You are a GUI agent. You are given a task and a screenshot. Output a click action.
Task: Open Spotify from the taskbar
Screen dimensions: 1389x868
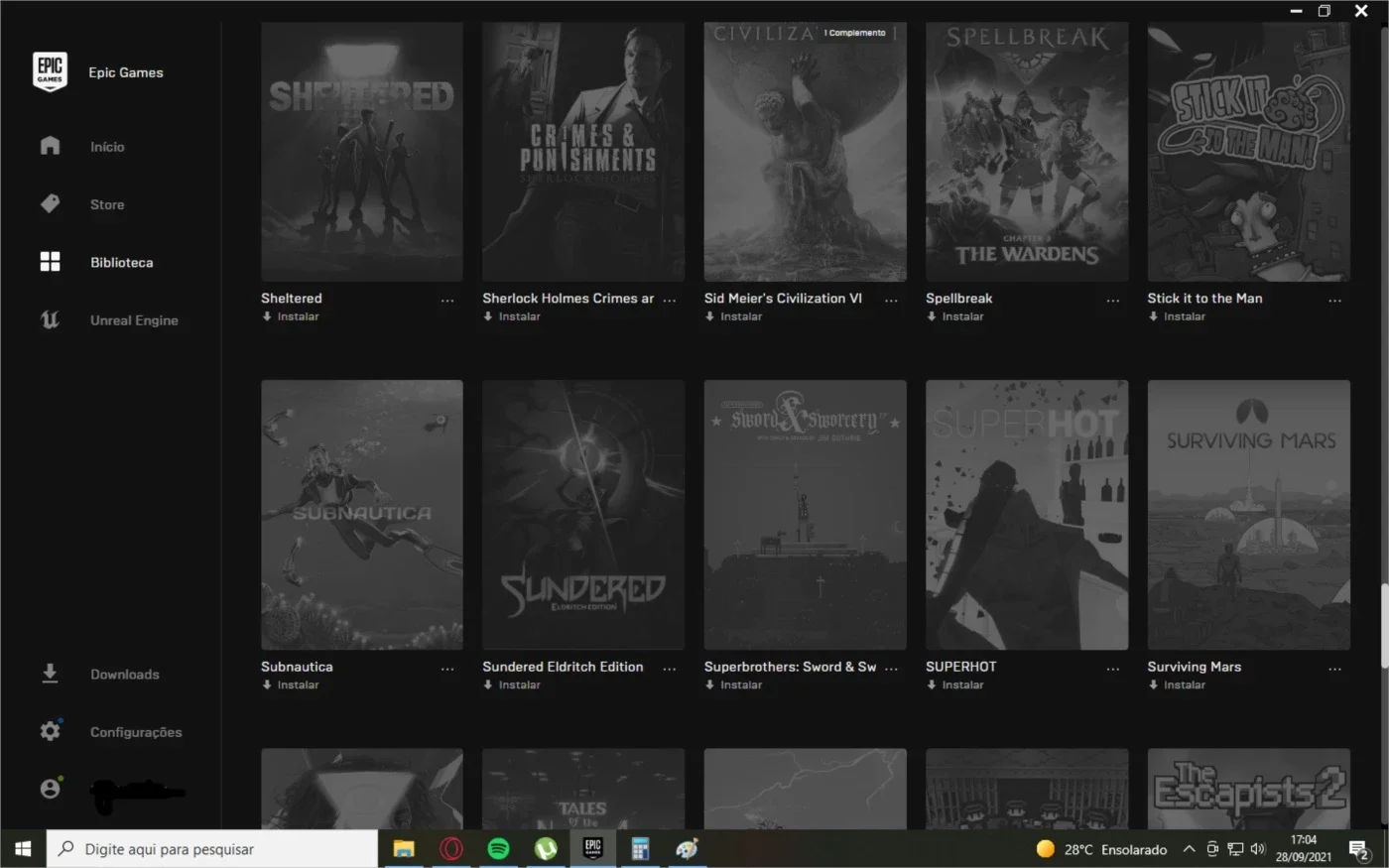[499, 849]
